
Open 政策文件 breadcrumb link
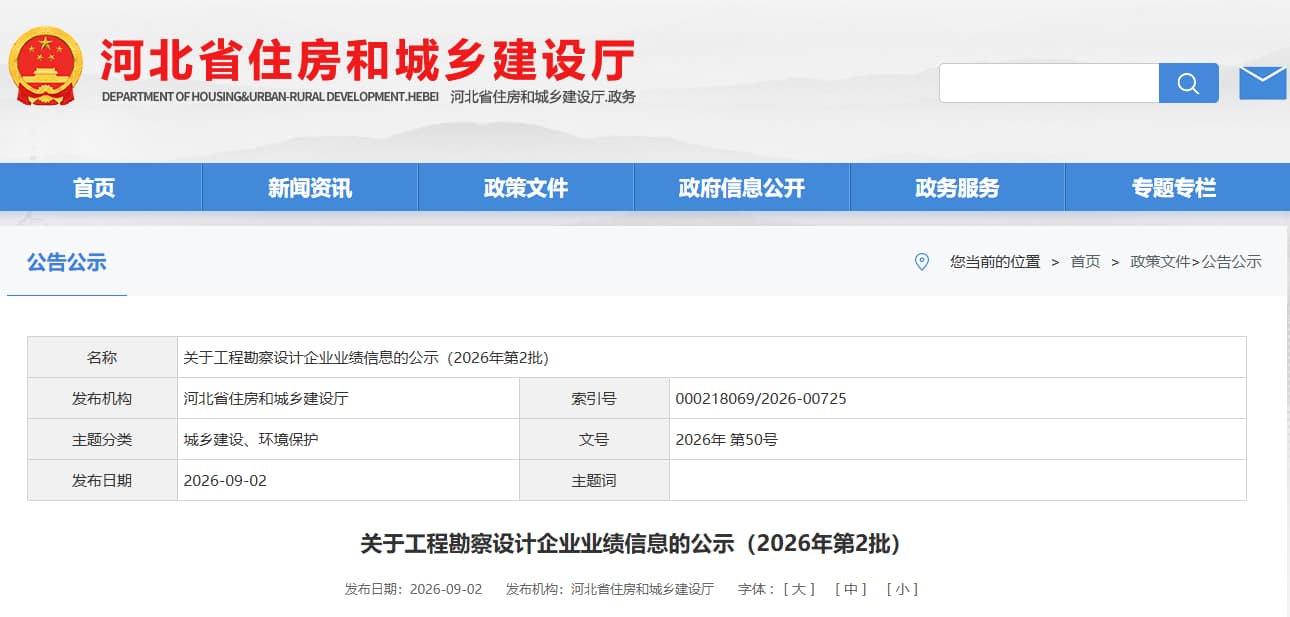tap(1160, 262)
